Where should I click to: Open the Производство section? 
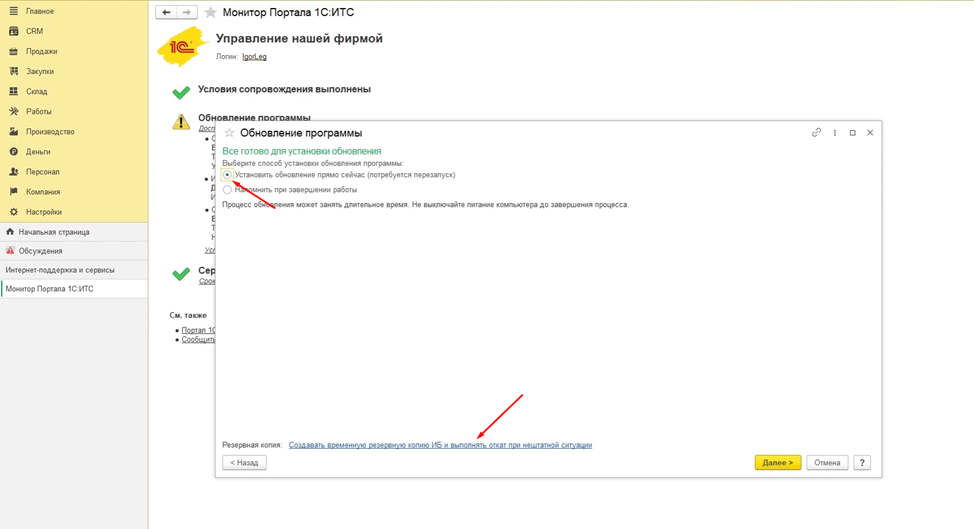[x=50, y=132]
